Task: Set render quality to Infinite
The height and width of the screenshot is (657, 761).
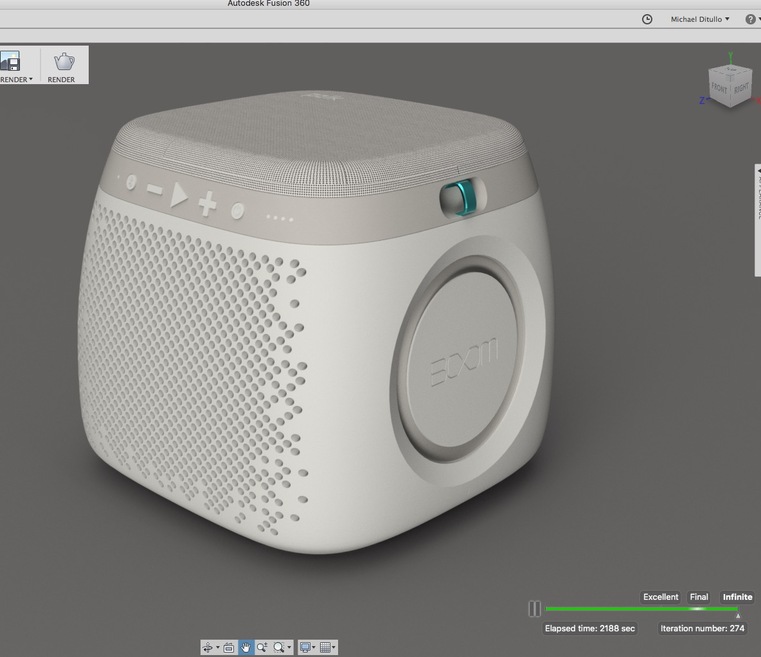Action: (x=737, y=597)
